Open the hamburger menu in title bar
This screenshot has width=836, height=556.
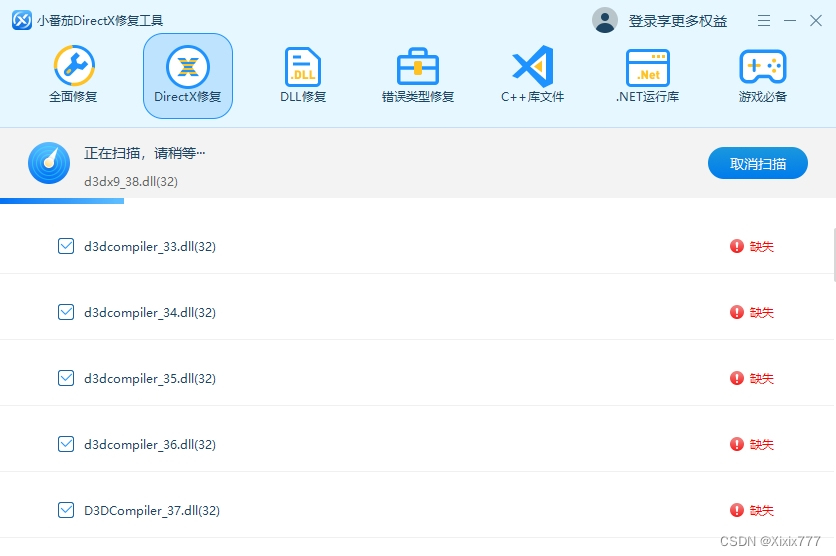(763, 21)
